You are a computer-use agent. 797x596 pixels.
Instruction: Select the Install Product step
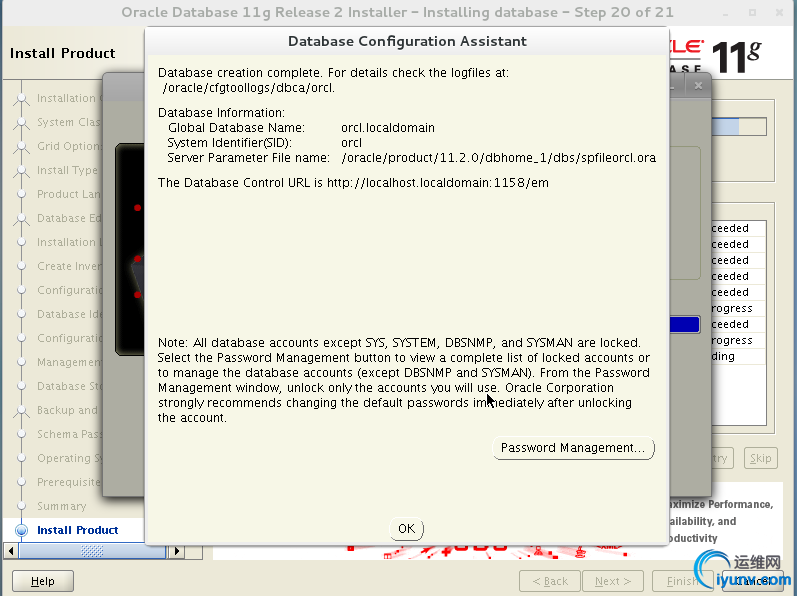pos(77,530)
